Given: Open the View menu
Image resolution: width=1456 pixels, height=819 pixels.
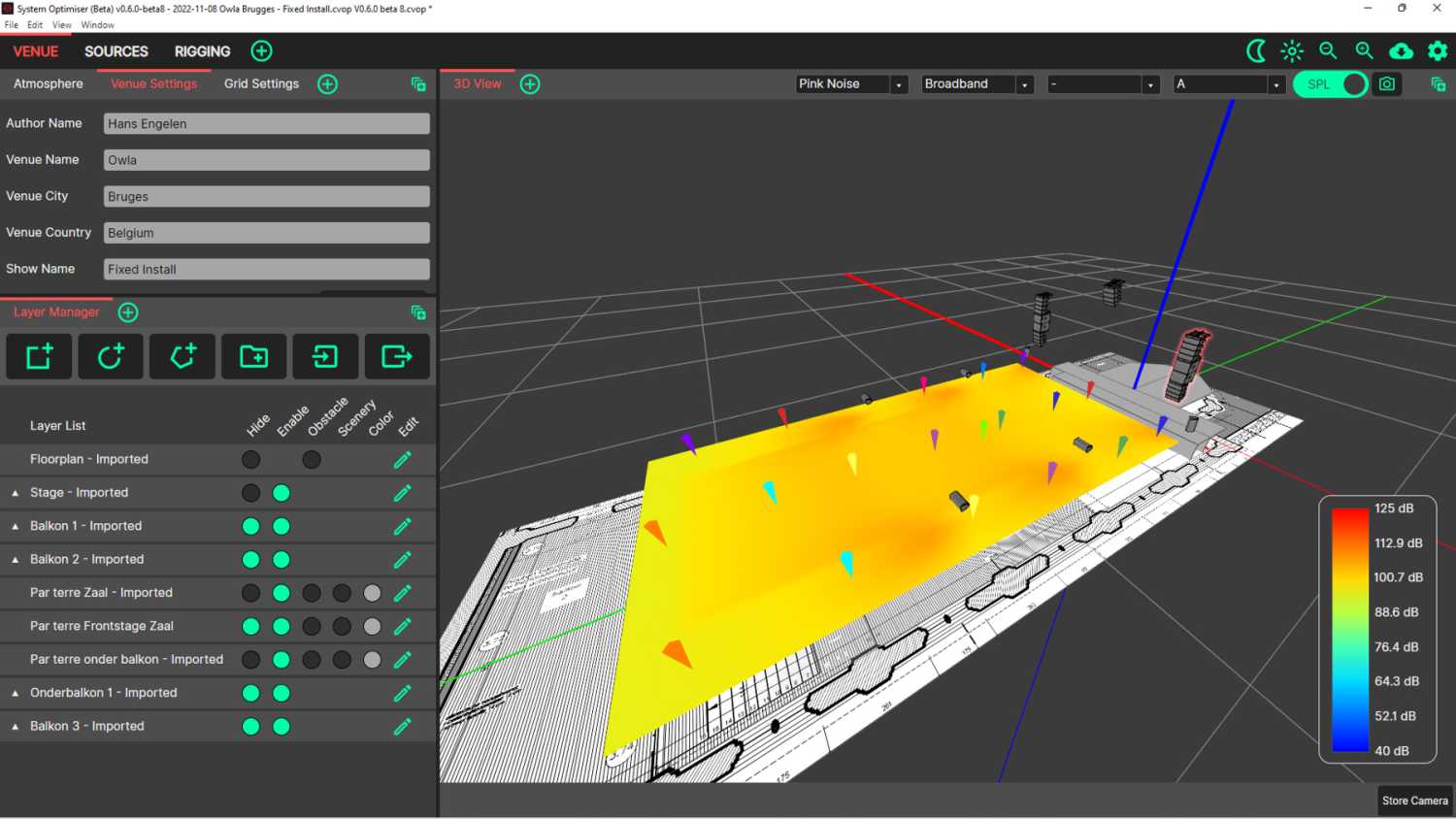Looking at the screenshot, I should pyautogui.click(x=61, y=25).
